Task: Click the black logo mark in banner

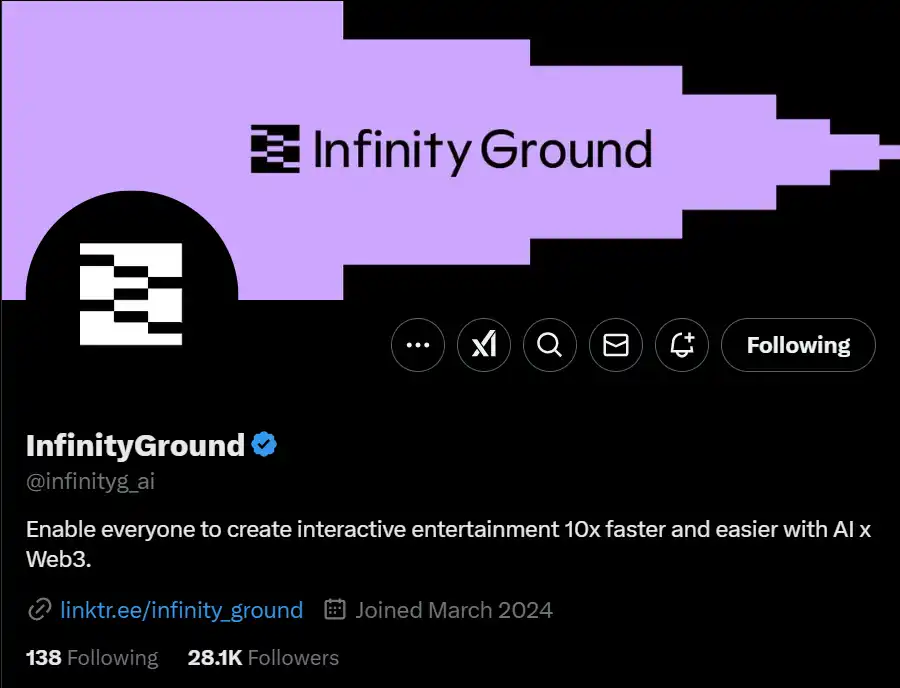Action: point(275,149)
